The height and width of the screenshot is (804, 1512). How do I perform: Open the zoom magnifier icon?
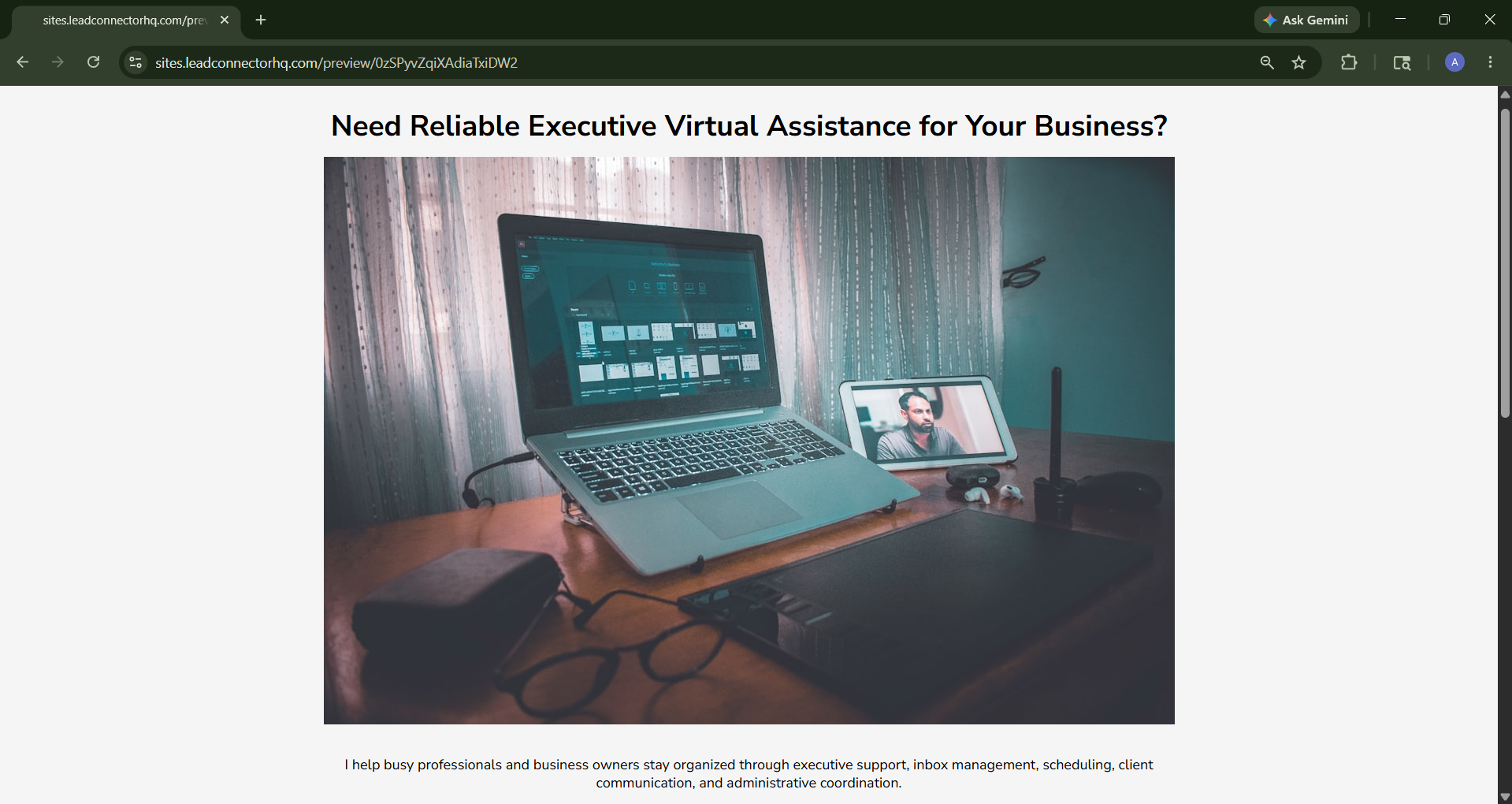pos(1267,62)
